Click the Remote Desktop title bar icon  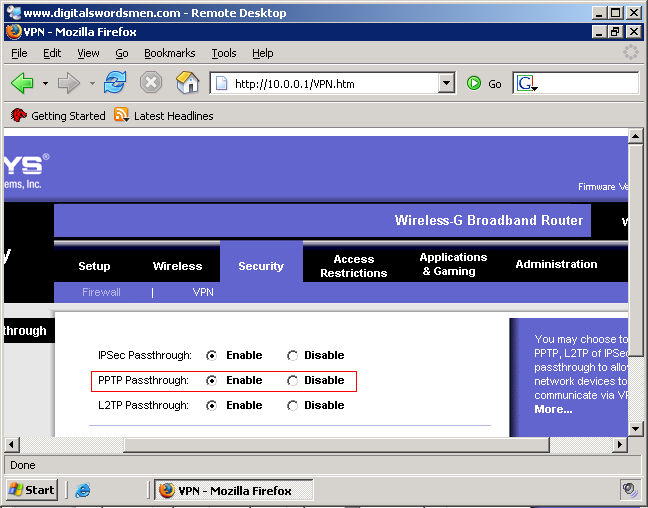[x=14, y=12]
